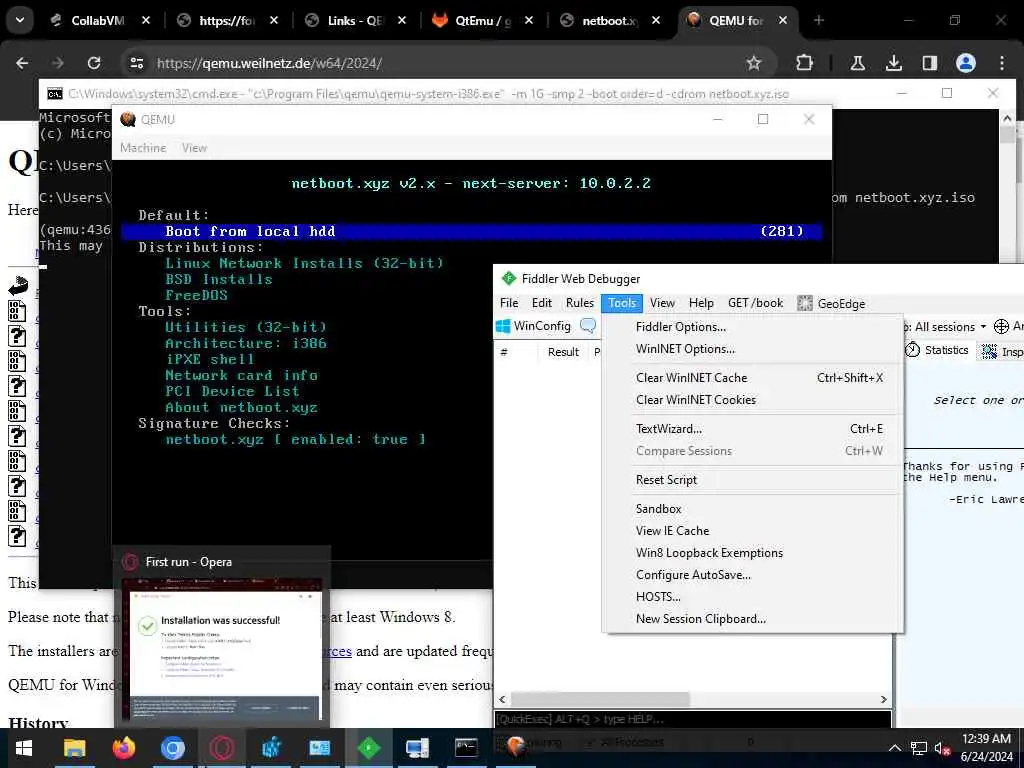Choose New Session Clipboard...
1024x768 pixels.
701,618
